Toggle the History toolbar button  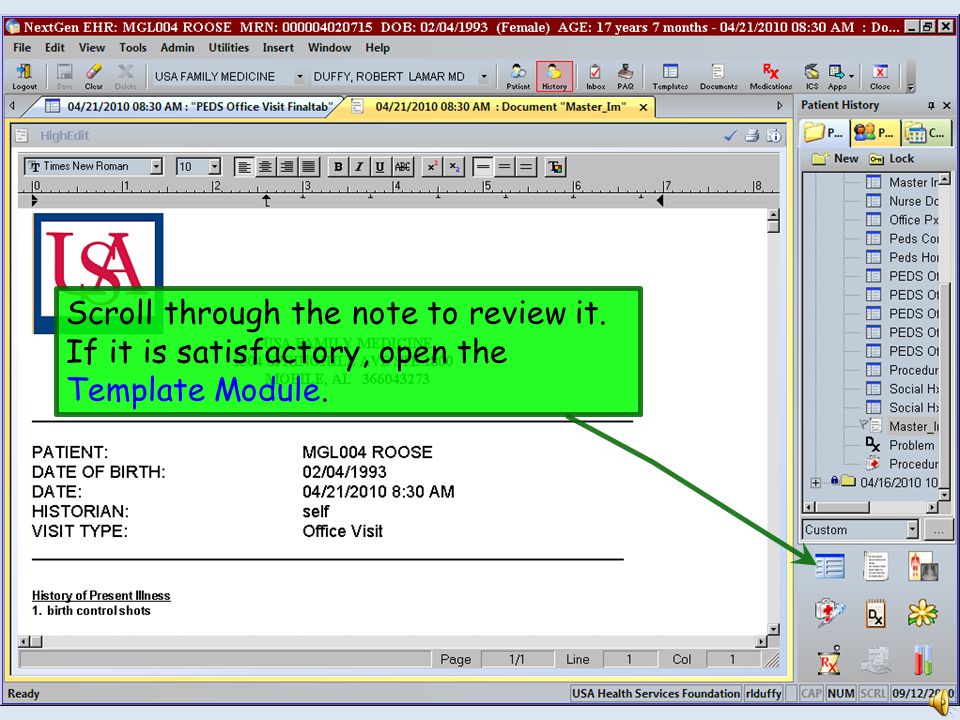pos(554,77)
